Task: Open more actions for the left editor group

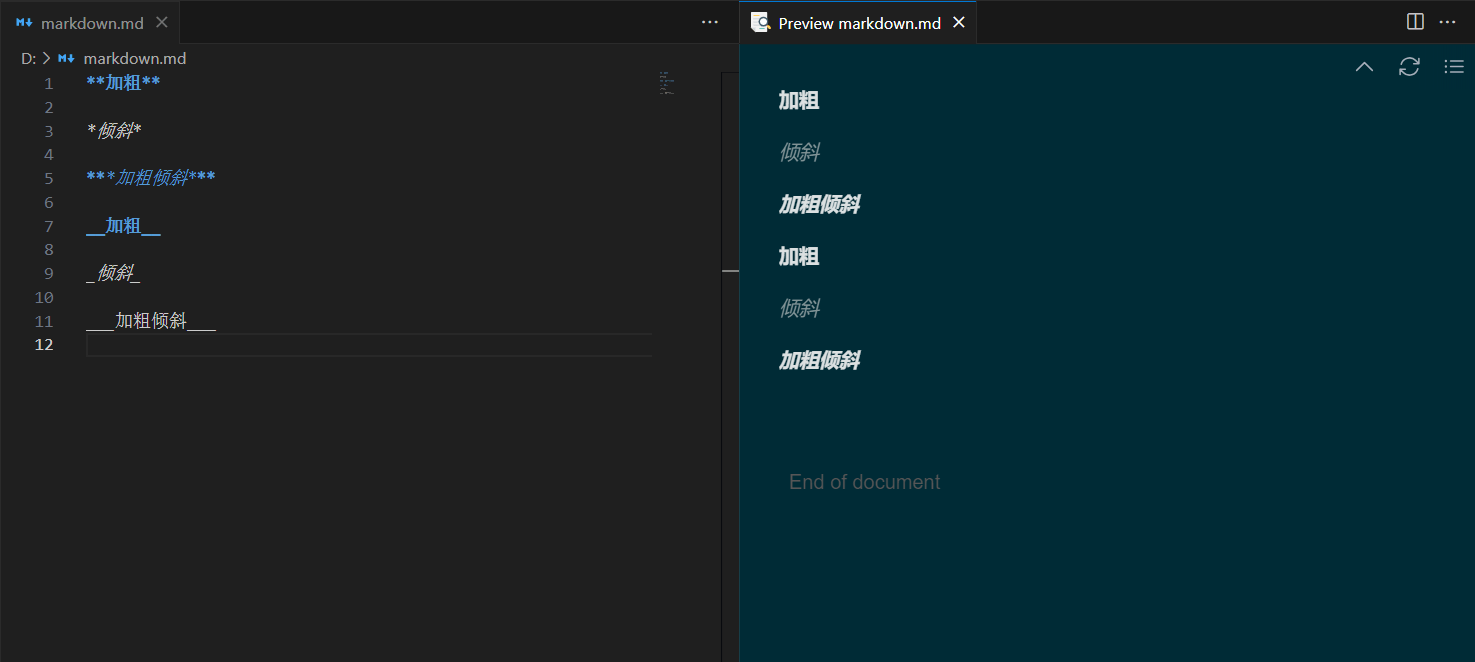Action: coord(710,22)
